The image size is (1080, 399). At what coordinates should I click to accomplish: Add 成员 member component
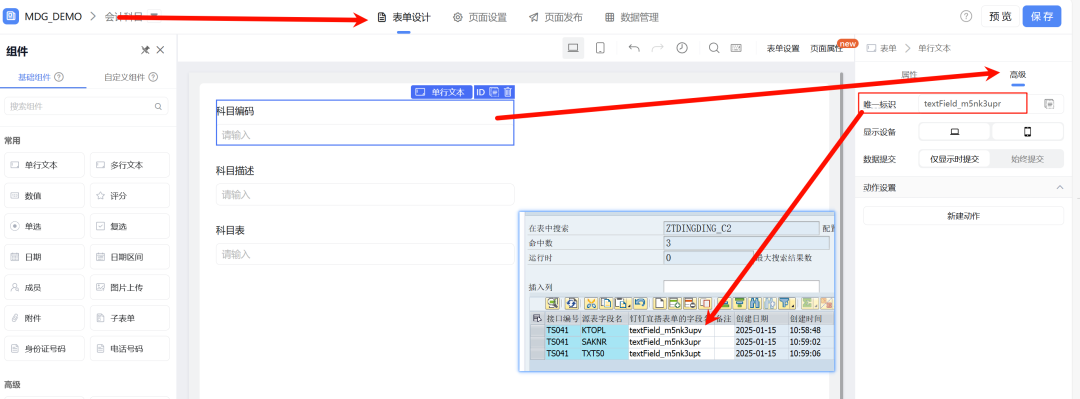click(x=44, y=287)
